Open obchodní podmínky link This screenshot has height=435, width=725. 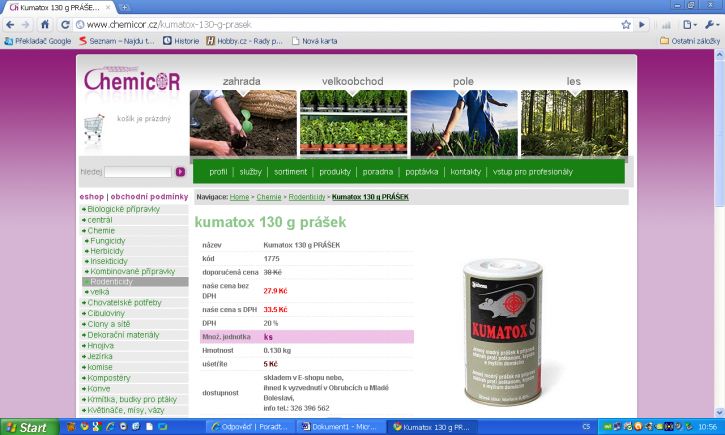(x=149, y=197)
